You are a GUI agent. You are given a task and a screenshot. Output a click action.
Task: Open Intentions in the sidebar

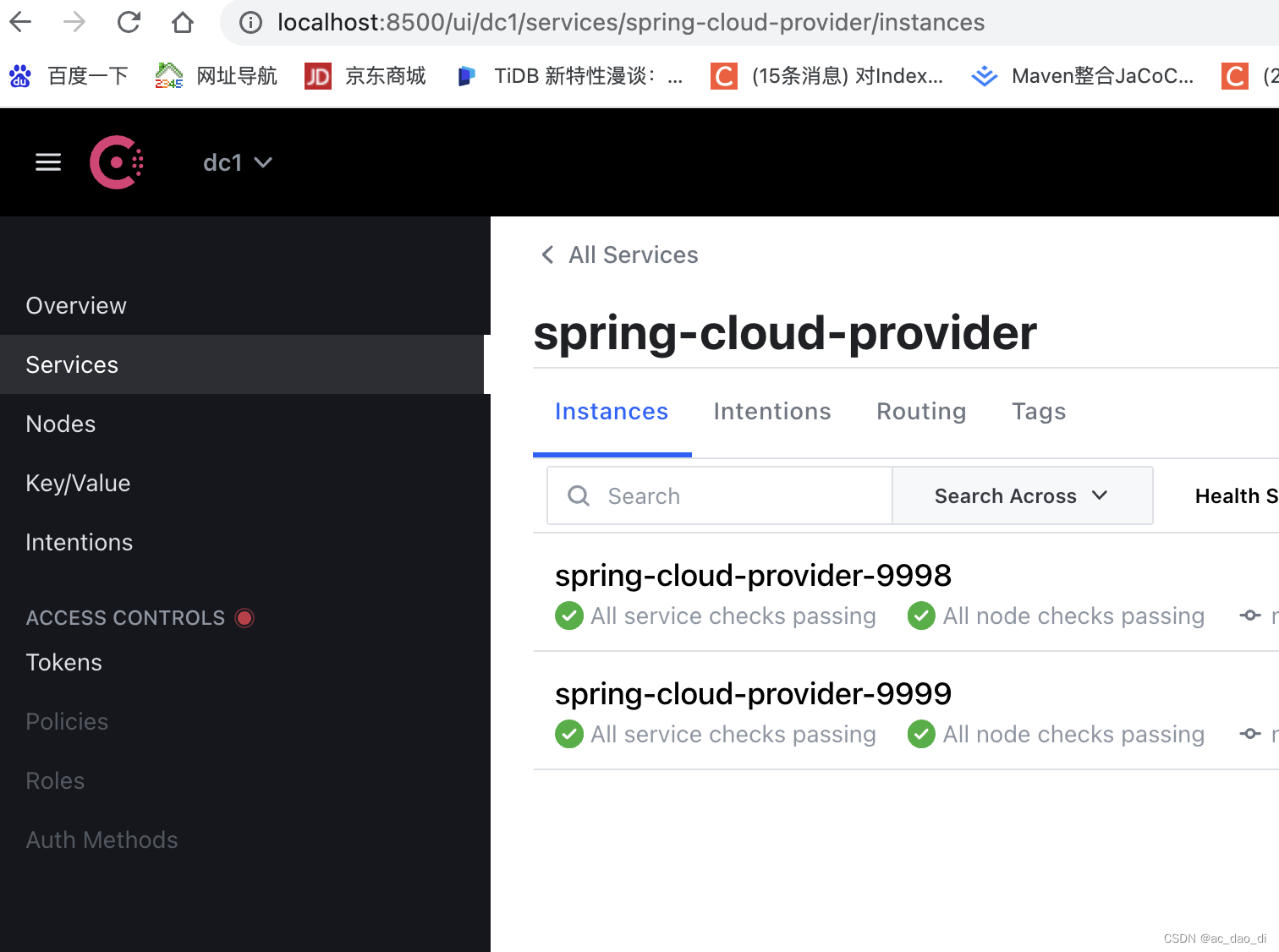[x=245, y=542]
